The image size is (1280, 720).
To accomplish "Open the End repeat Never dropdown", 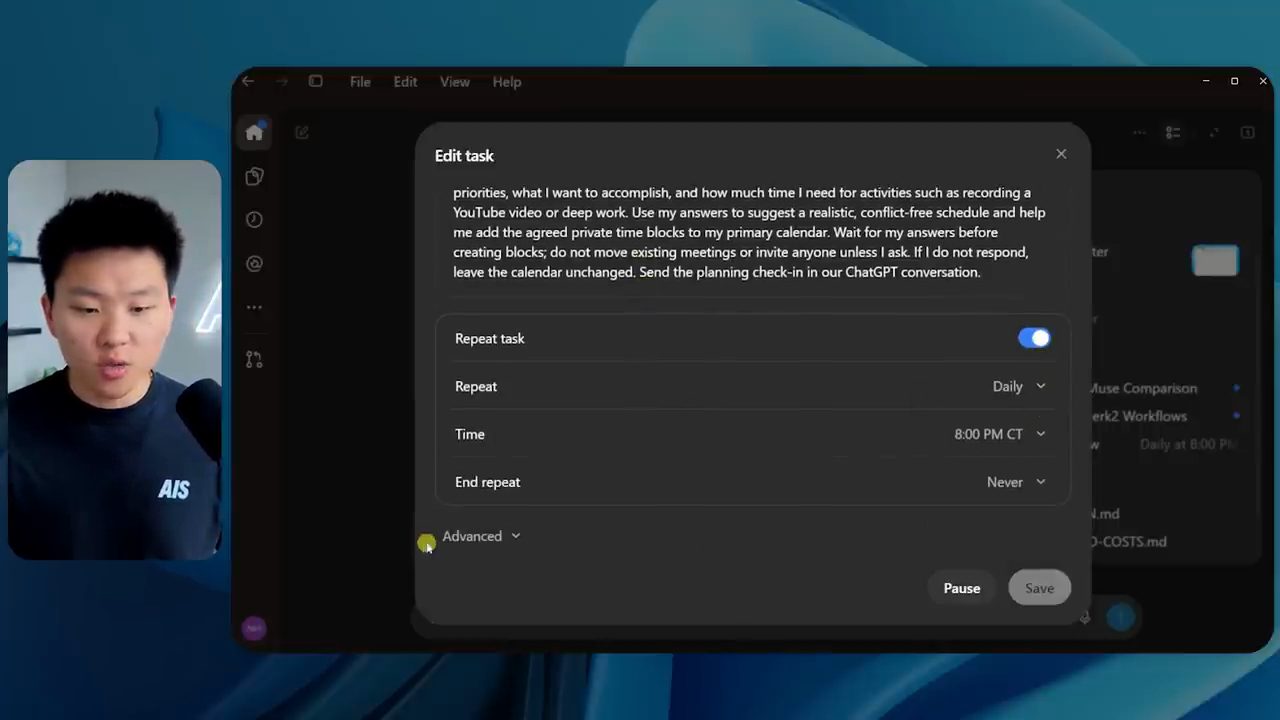I will (1015, 482).
